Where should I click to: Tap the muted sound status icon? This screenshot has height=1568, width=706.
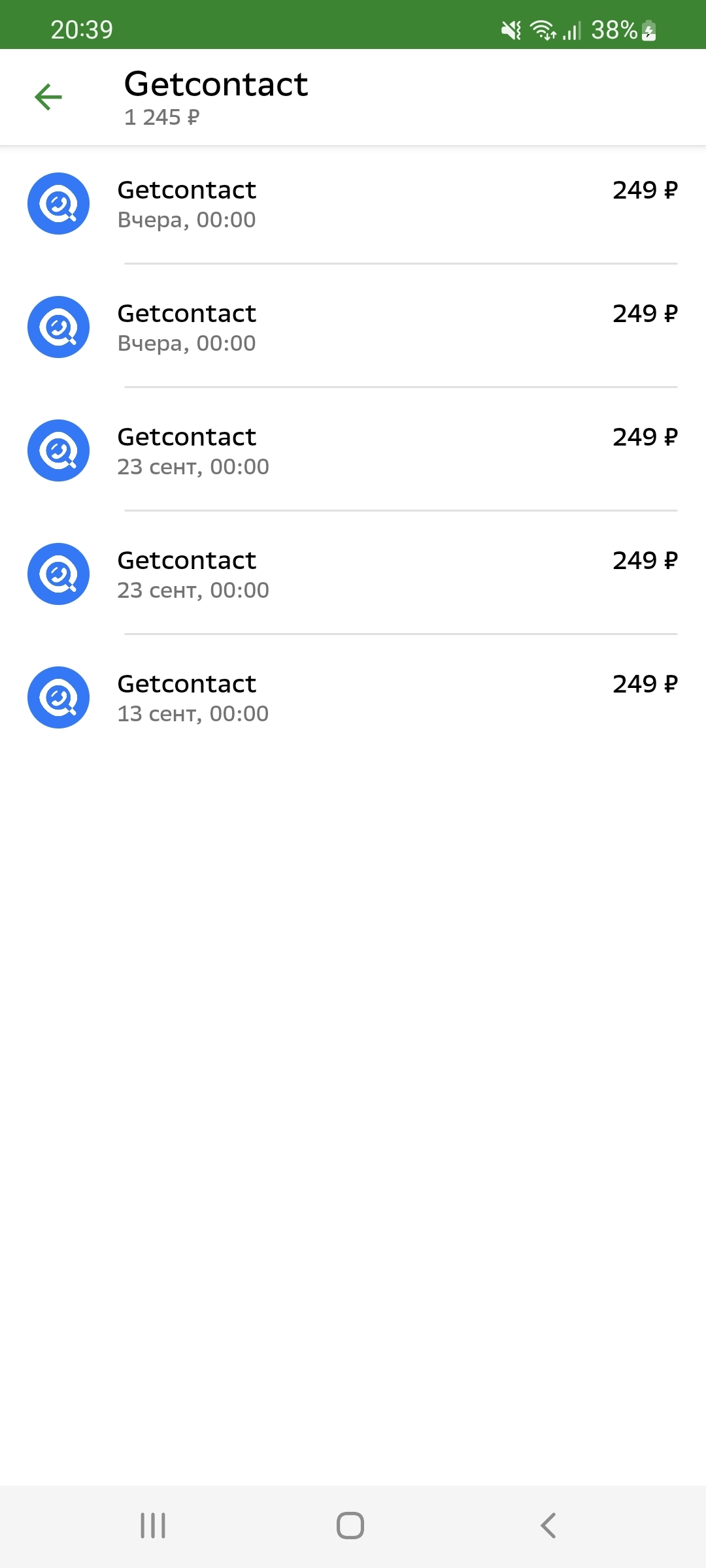coord(511,30)
